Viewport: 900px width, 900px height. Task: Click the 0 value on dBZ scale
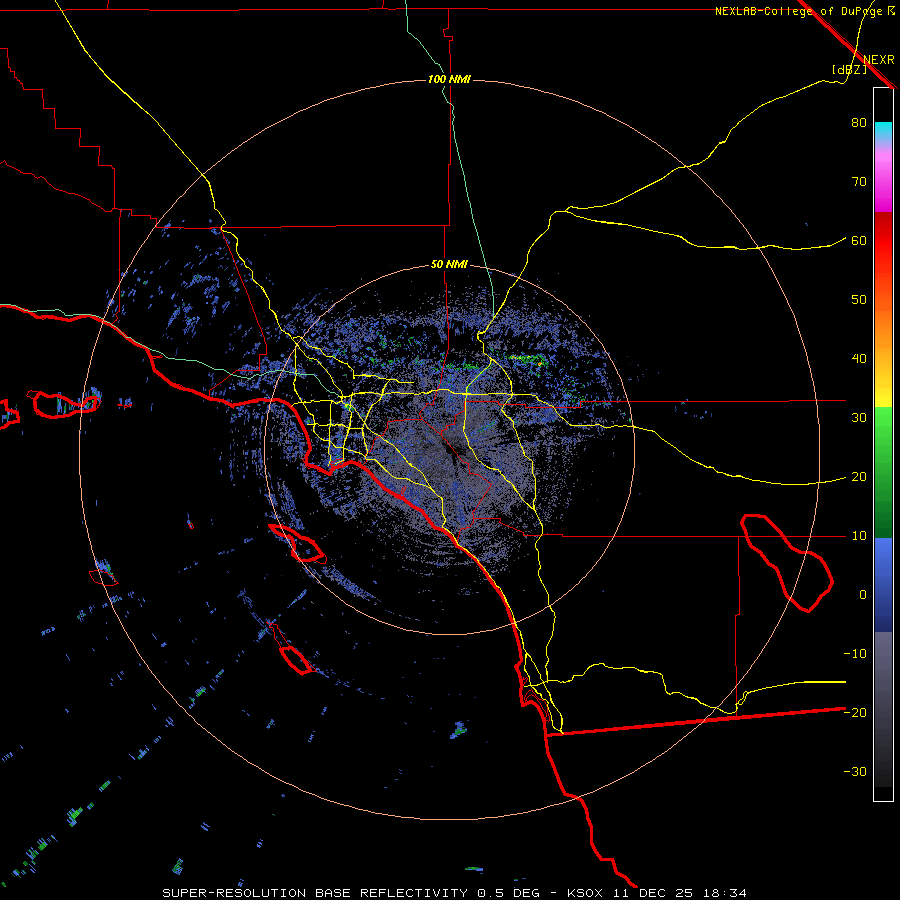click(863, 595)
